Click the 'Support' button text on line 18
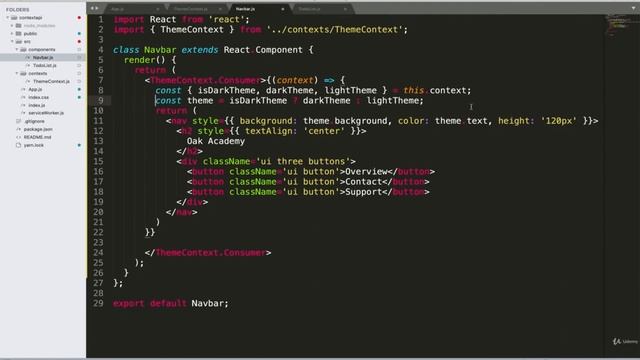Viewport: 640px width, 360px height. click(x=363, y=192)
